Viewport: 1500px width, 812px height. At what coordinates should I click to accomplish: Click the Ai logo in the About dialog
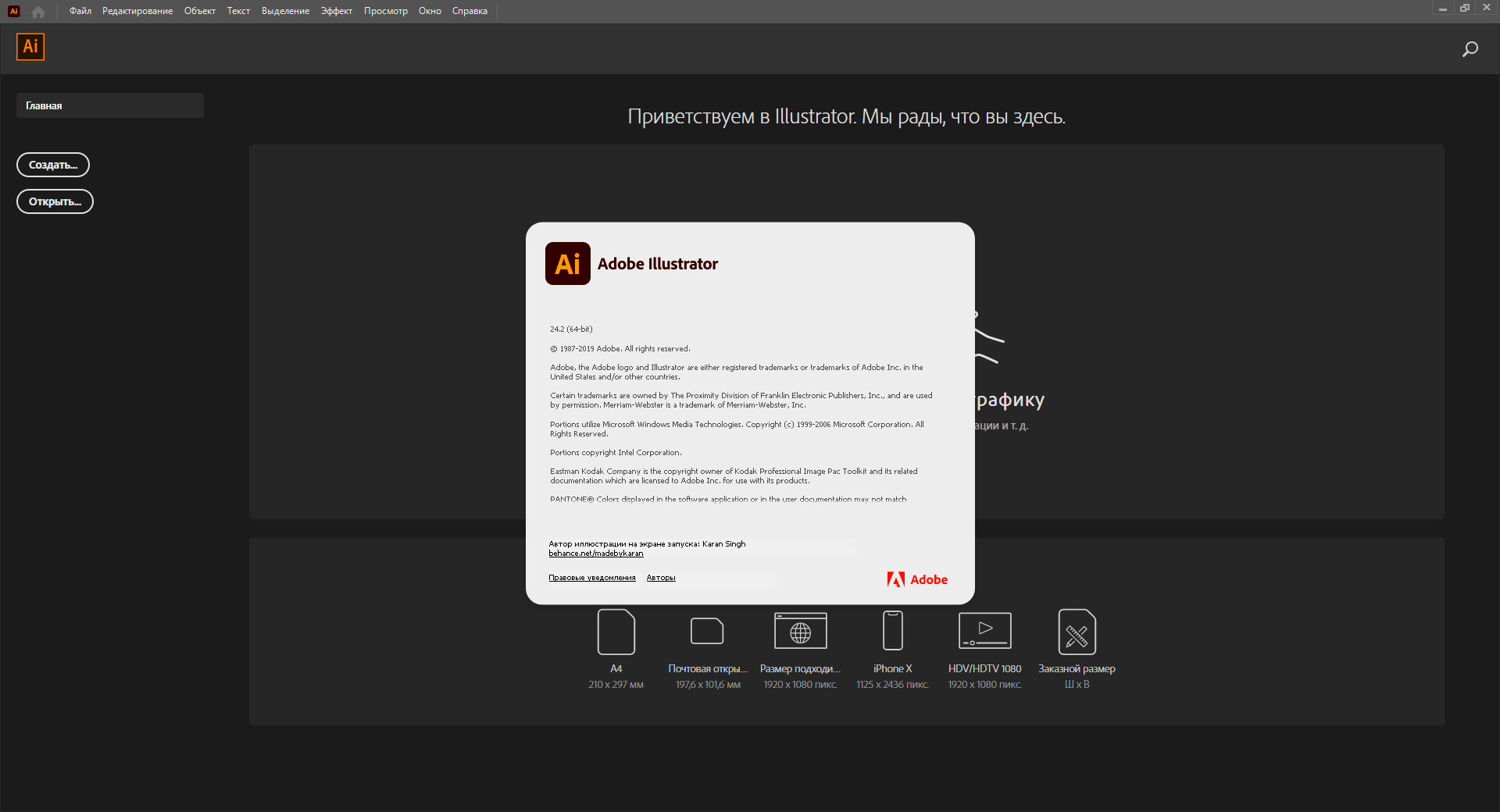coord(568,264)
